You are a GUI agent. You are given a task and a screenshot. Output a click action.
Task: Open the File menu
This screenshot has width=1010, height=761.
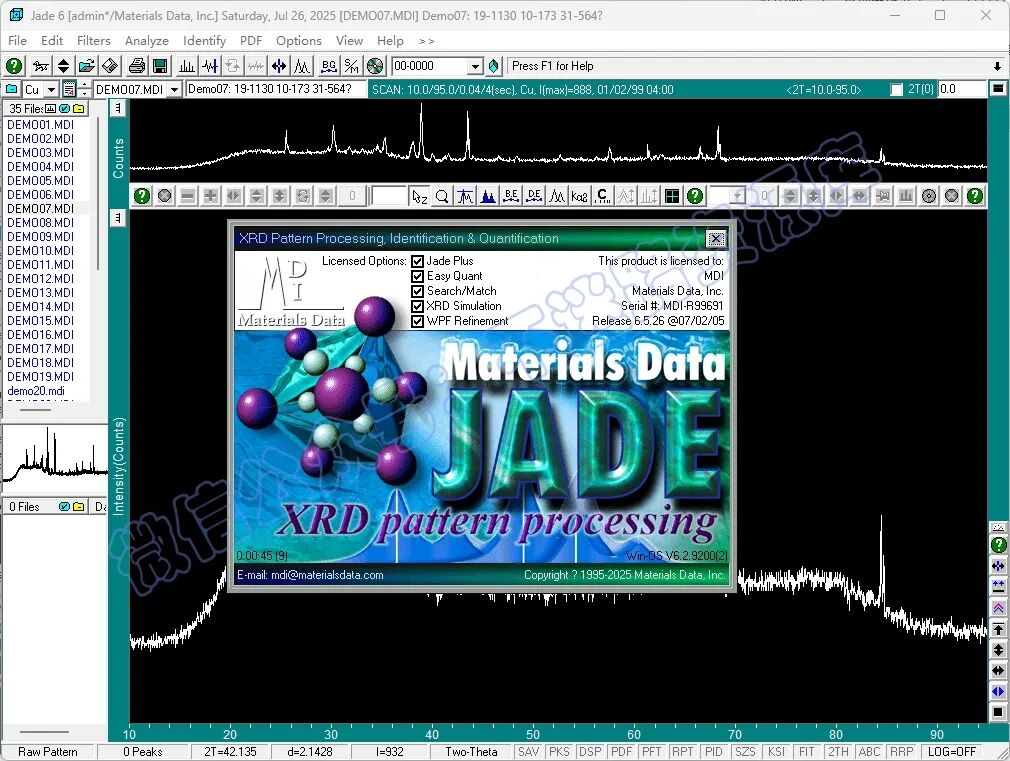click(17, 41)
